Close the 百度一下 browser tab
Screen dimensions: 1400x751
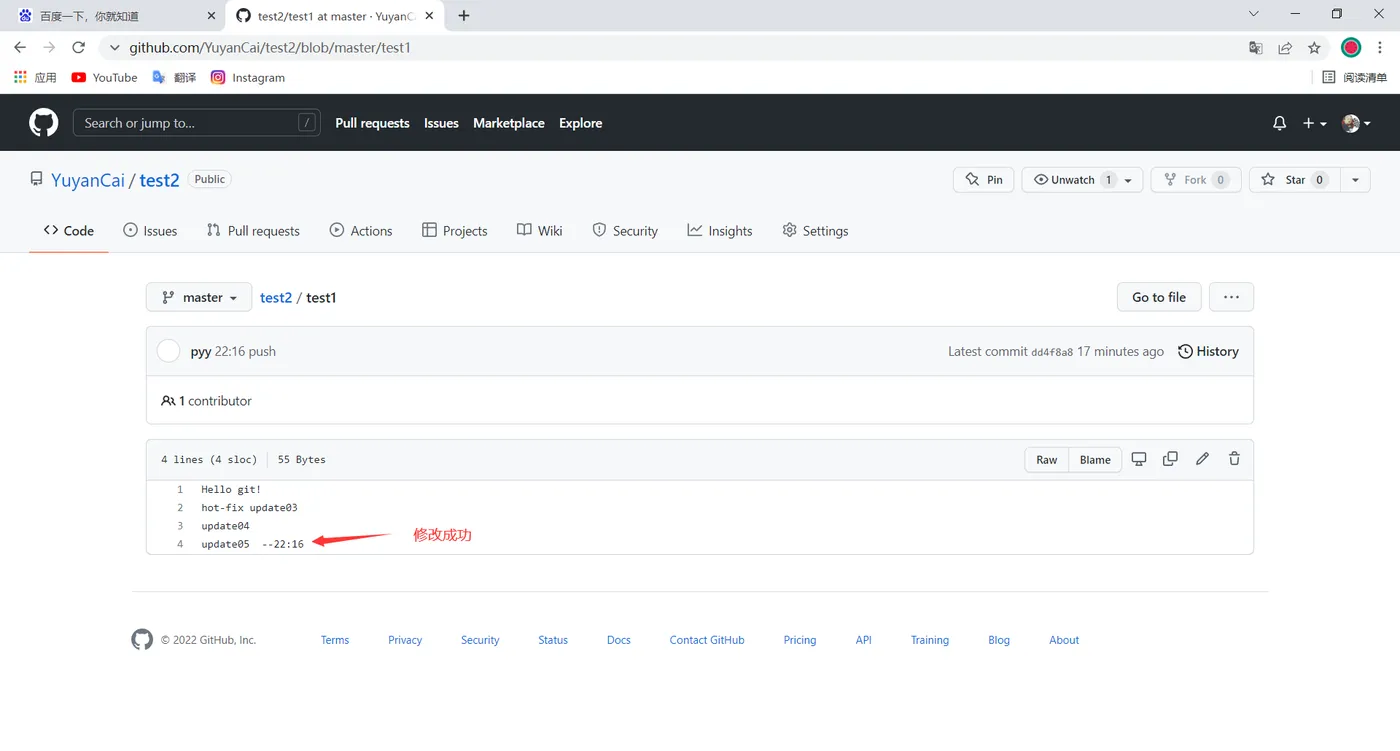tap(210, 16)
